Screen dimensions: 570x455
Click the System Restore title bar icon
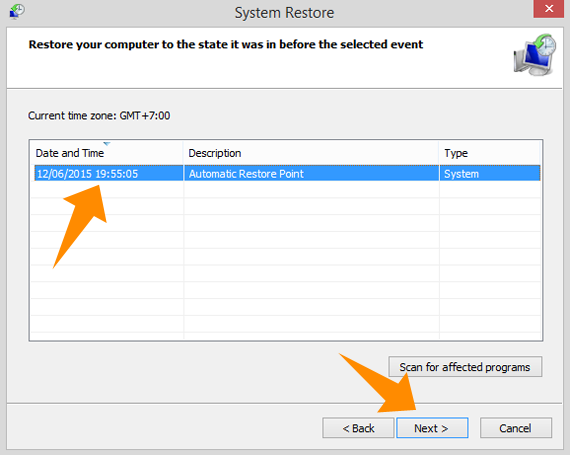coord(17,11)
